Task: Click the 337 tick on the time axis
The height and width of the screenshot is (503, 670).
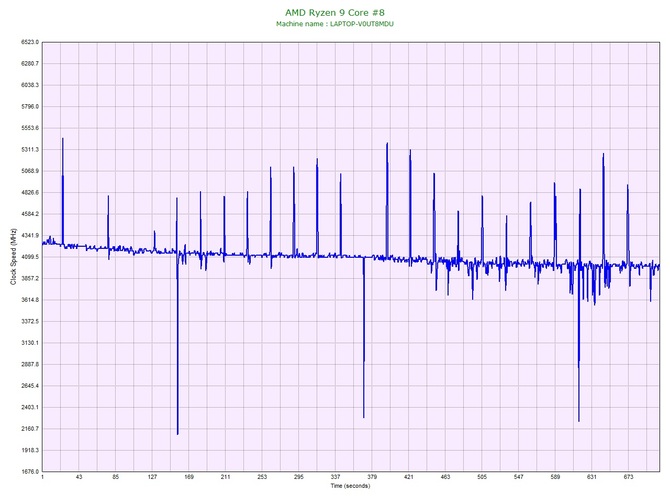Action: 335,478
